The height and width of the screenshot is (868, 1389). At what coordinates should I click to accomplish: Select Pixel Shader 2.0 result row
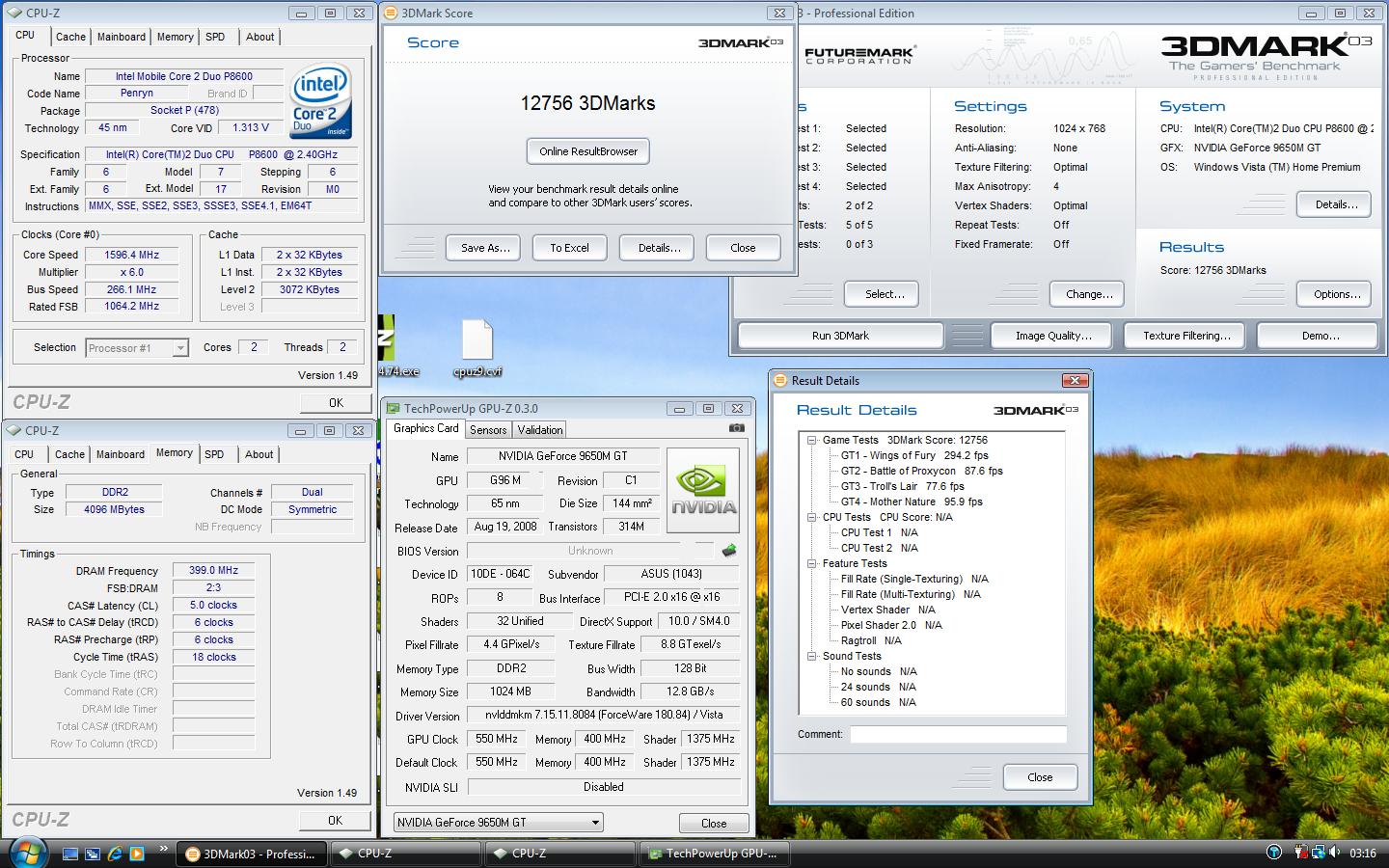click(891, 625)
